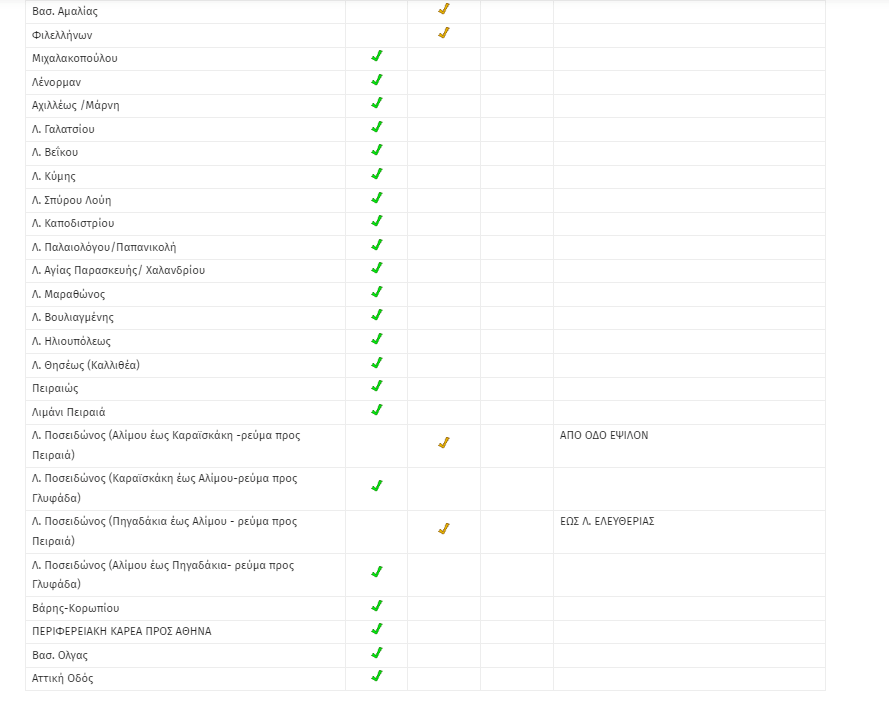Select the green checkmark for Αττική Οδός
The height and width of the screenshot is (706, 889).
pos(376,676)
